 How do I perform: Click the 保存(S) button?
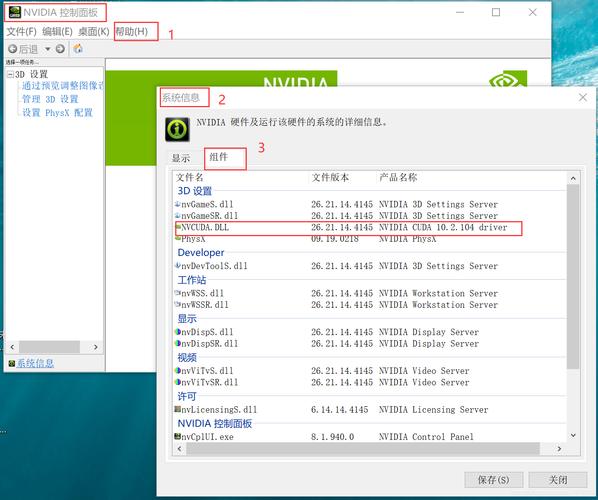pos(494,480)
